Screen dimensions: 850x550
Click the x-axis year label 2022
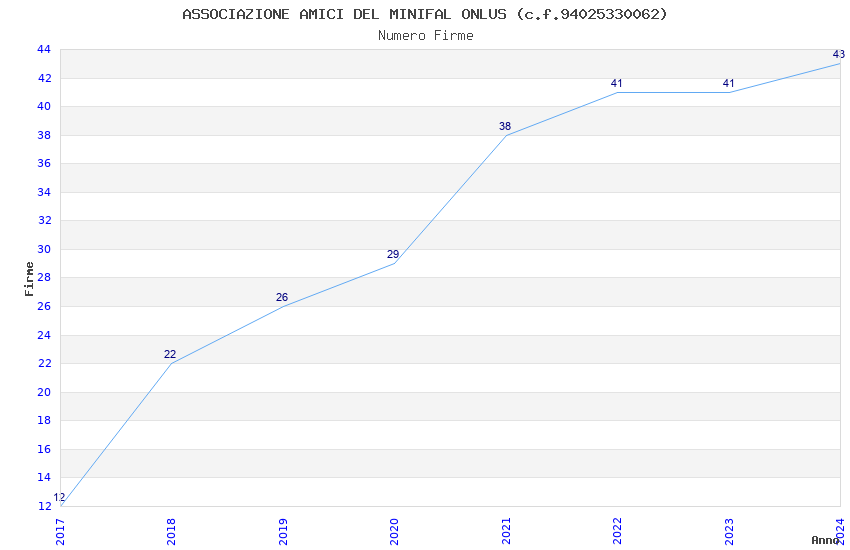617,532
